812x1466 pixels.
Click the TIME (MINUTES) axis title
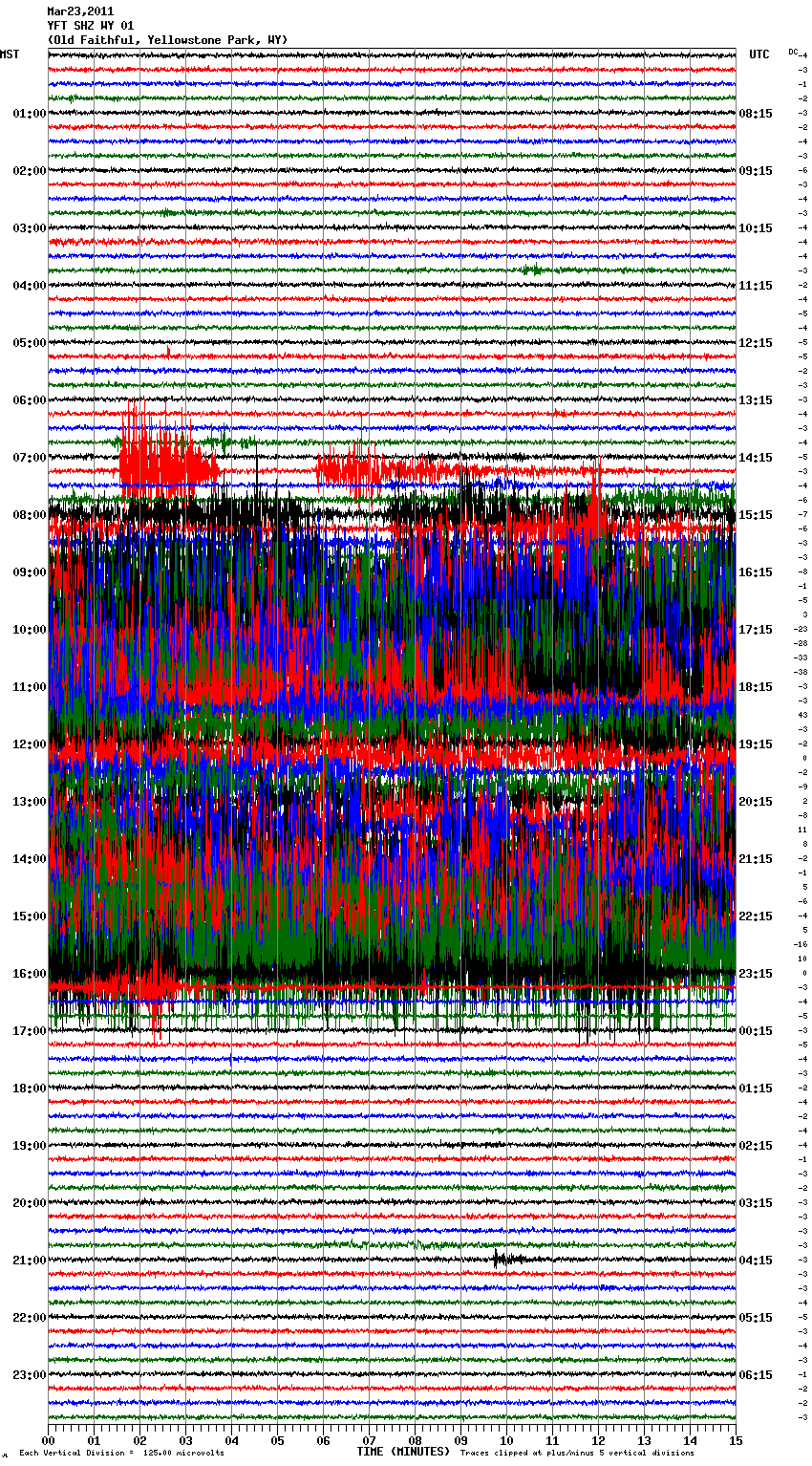[403, 1452]
